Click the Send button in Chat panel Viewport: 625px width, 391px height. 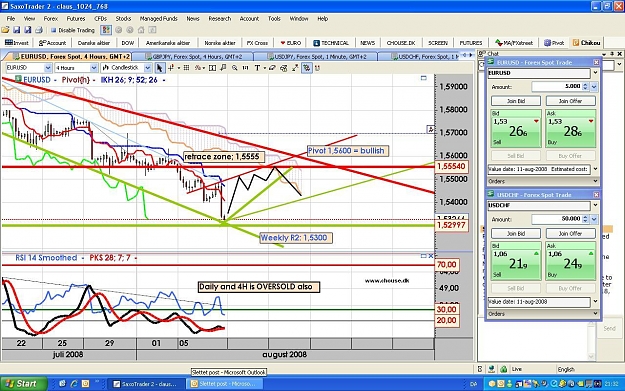tap(609, 328)
